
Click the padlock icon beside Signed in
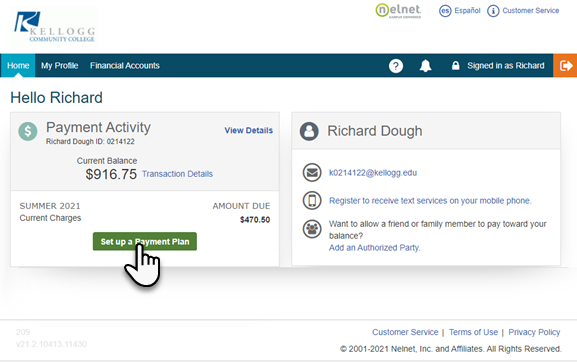(456, 66)
